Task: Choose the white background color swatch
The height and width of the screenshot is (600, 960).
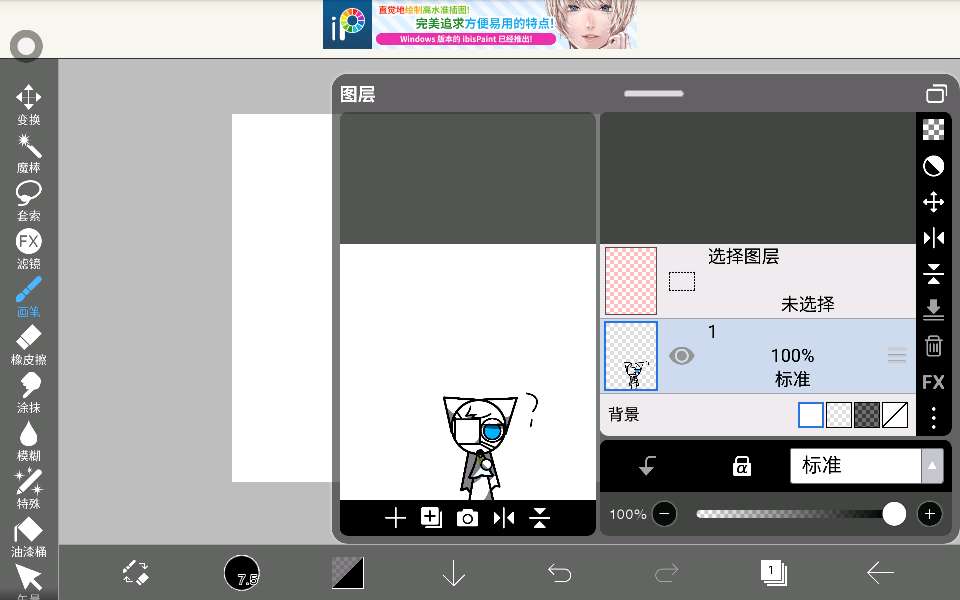Action: click(x=811, y=415)
